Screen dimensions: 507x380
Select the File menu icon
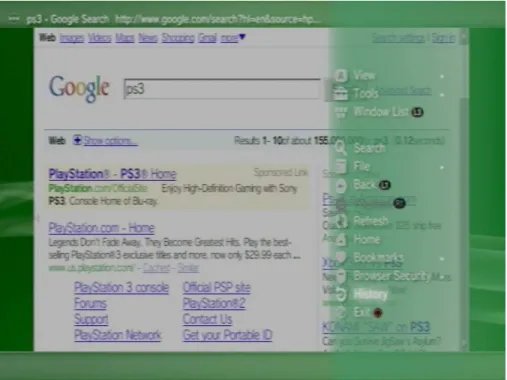[x=341, y=166]
